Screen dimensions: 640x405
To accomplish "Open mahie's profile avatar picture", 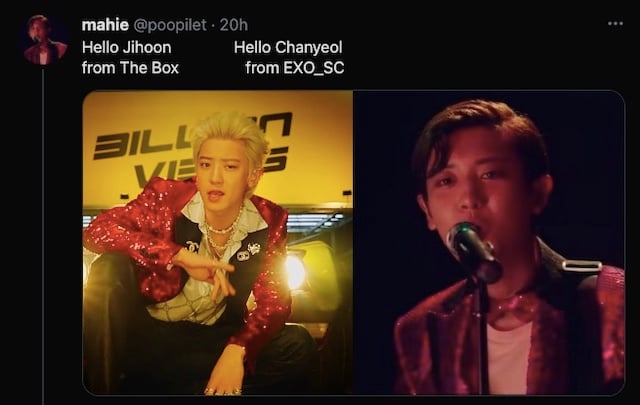I will tap(43, 40).
